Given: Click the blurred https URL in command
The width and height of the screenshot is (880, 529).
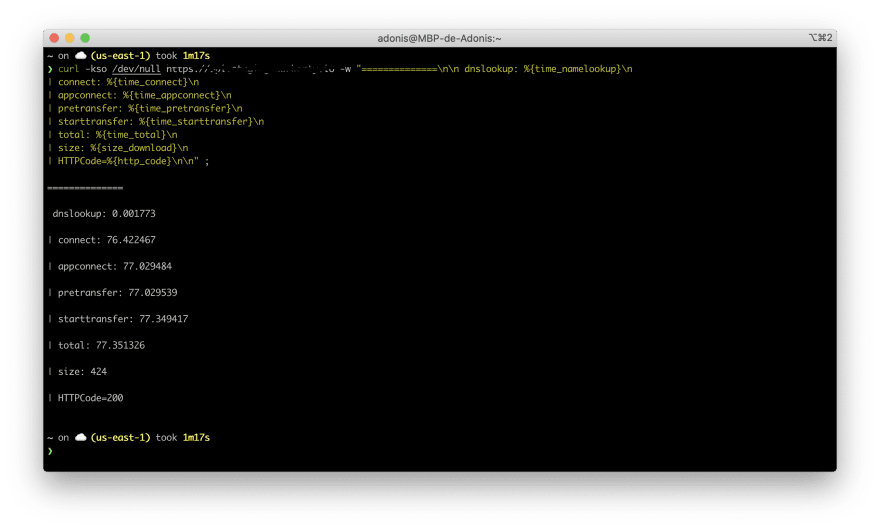Looking at the screenshot, I should pos(250,69).
